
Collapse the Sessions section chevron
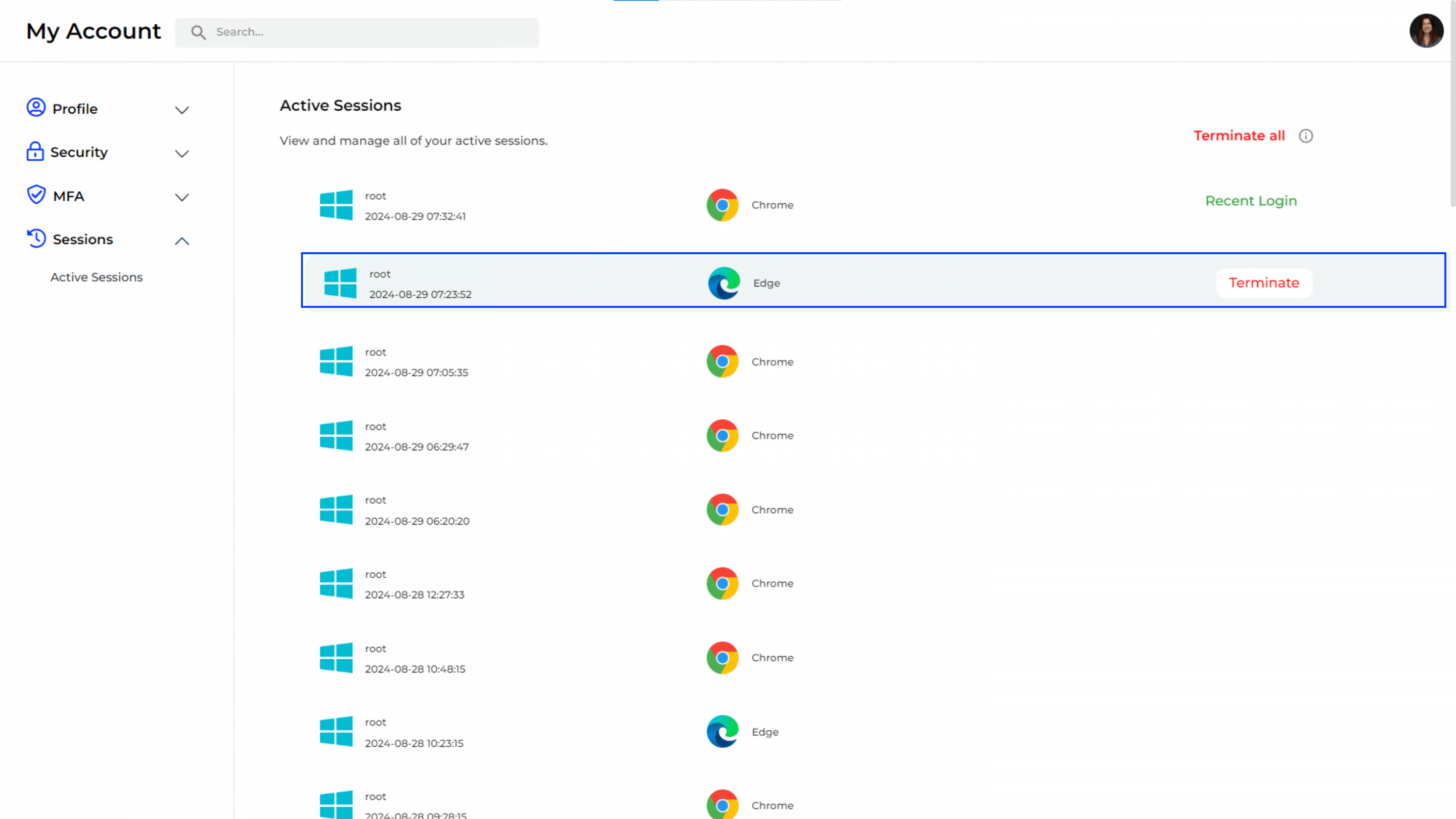tap(181, 241)
